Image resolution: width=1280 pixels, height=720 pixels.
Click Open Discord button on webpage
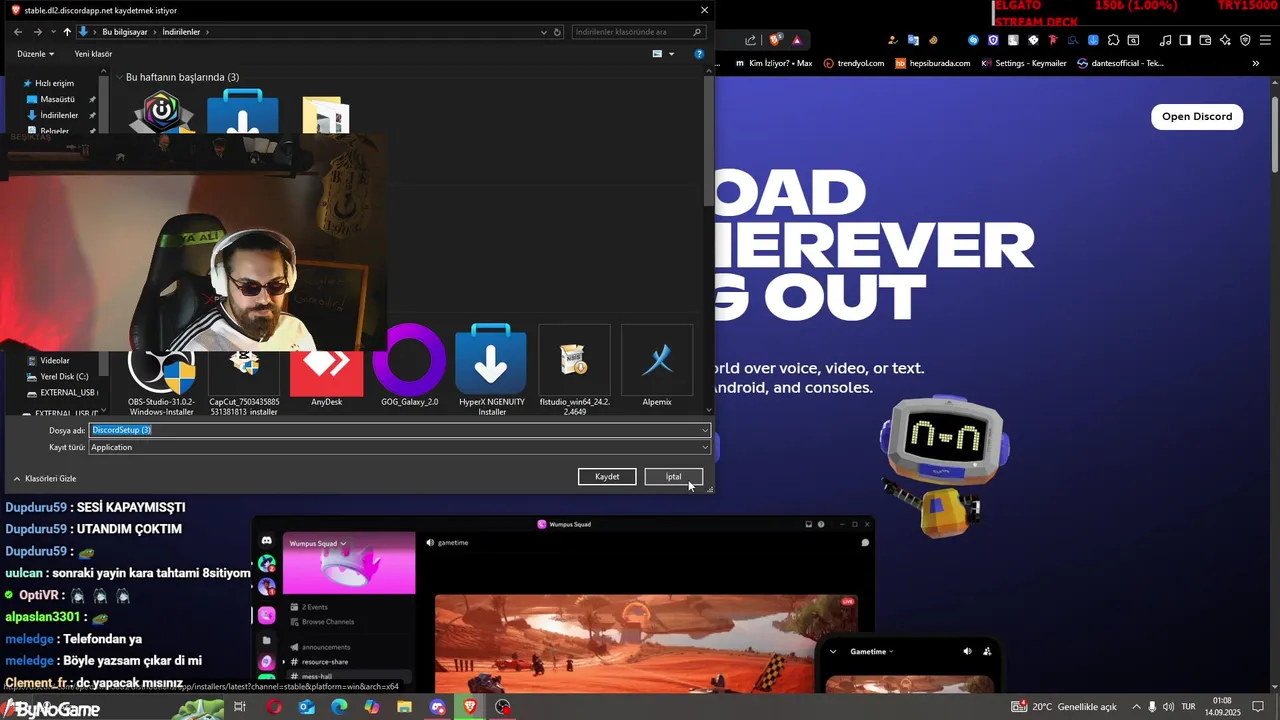(x=1197, y=116)
